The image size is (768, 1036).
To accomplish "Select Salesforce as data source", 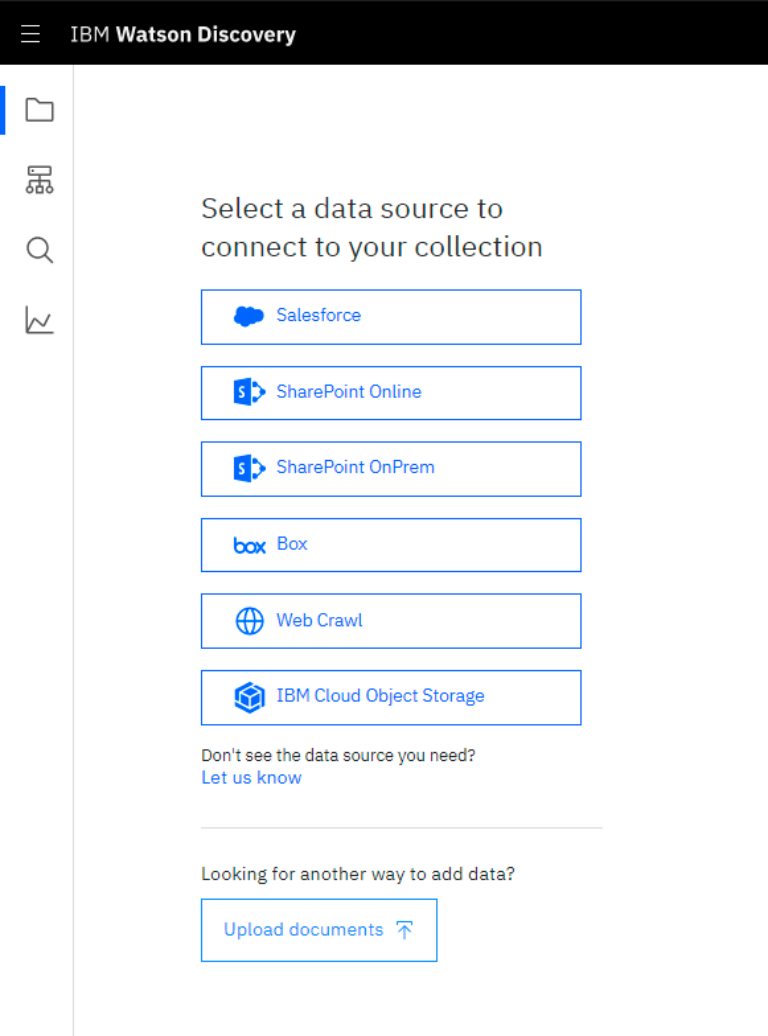I will [x=391, y=316].
